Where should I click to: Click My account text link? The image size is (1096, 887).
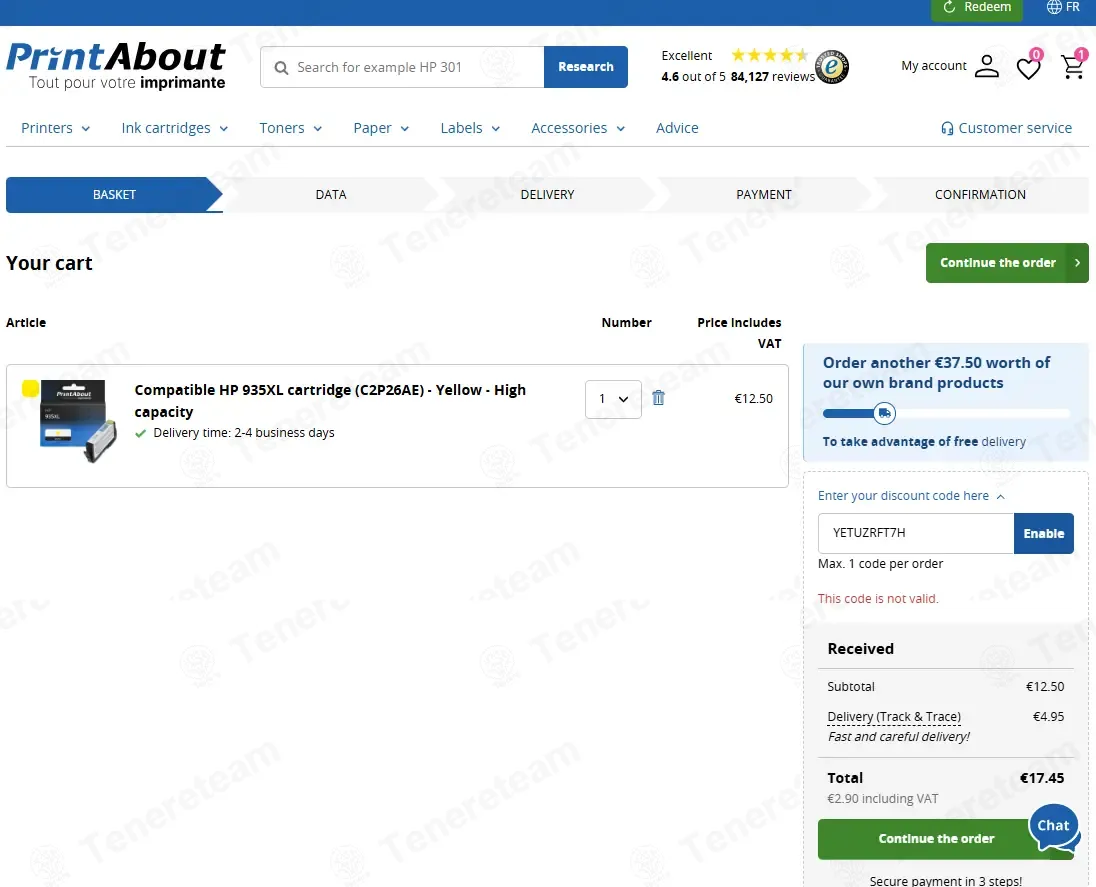point(934,66)
